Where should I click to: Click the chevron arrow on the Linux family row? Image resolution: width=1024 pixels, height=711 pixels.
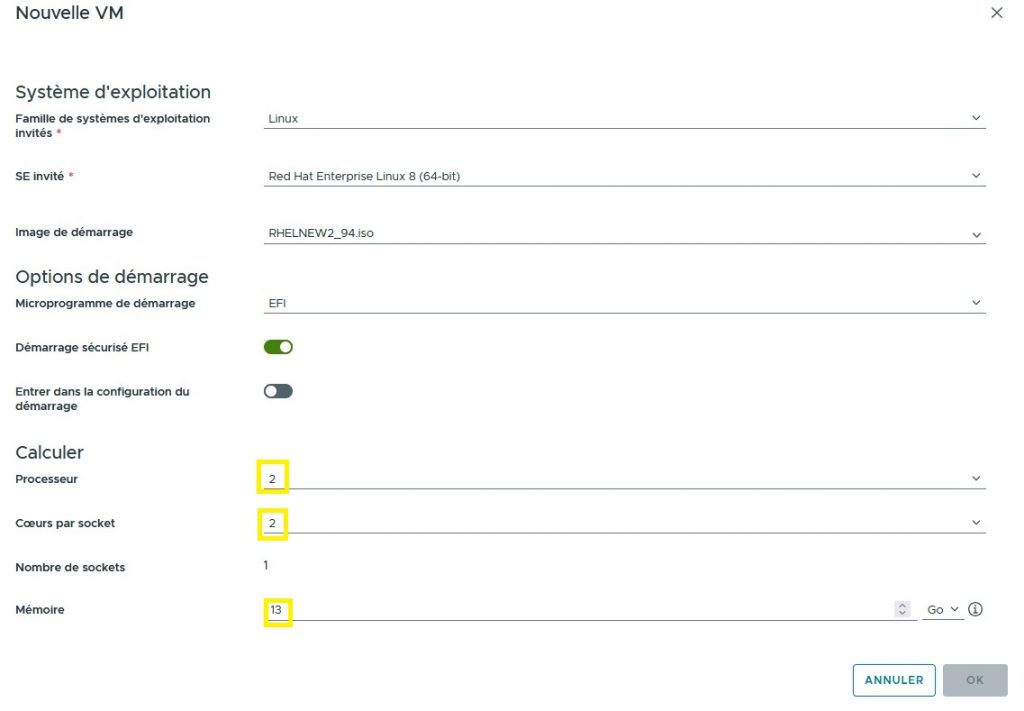(x=976, y=118)
